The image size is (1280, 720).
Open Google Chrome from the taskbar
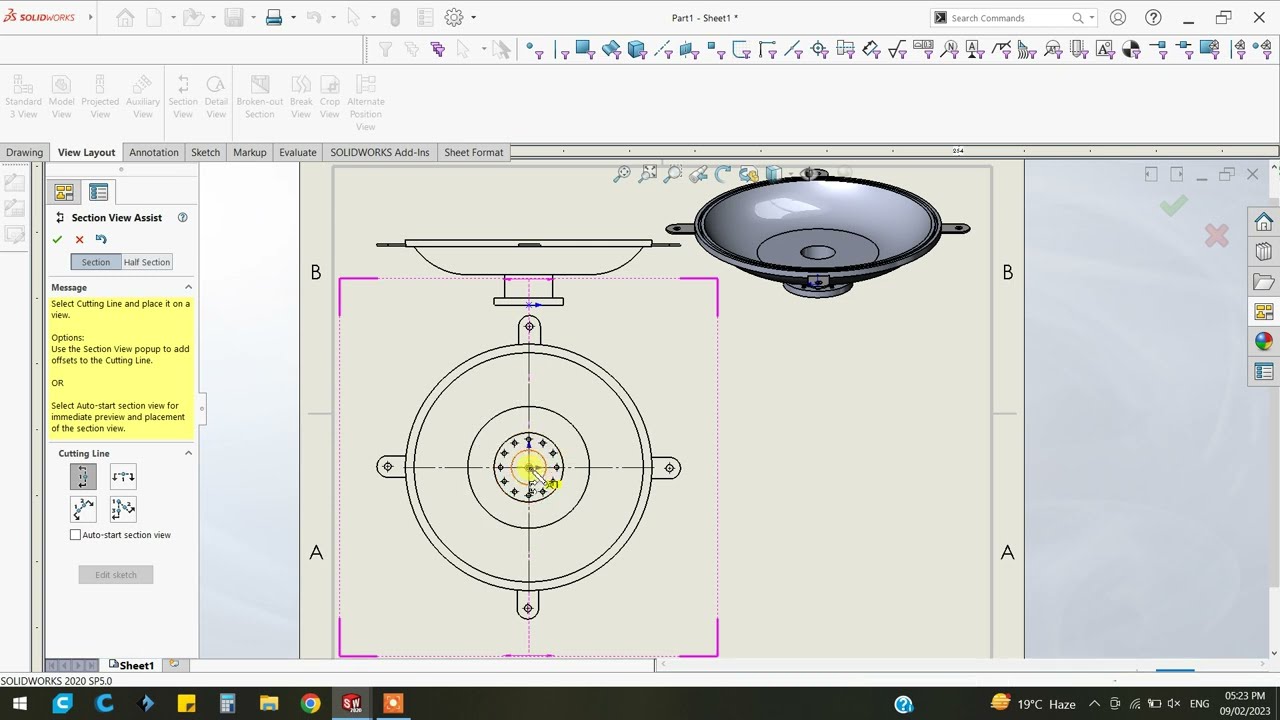311,703
